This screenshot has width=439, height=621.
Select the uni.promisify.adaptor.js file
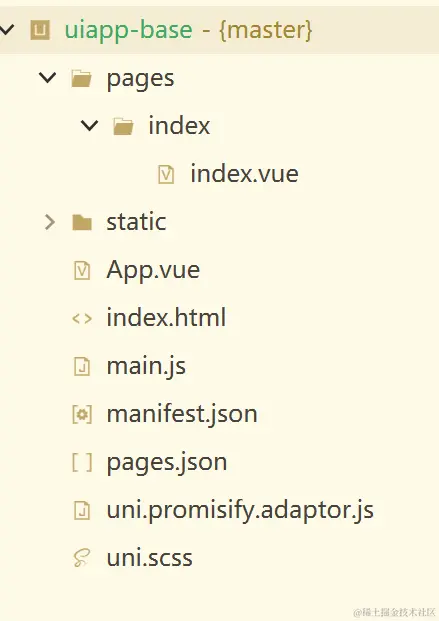click(x=240, y=510)
